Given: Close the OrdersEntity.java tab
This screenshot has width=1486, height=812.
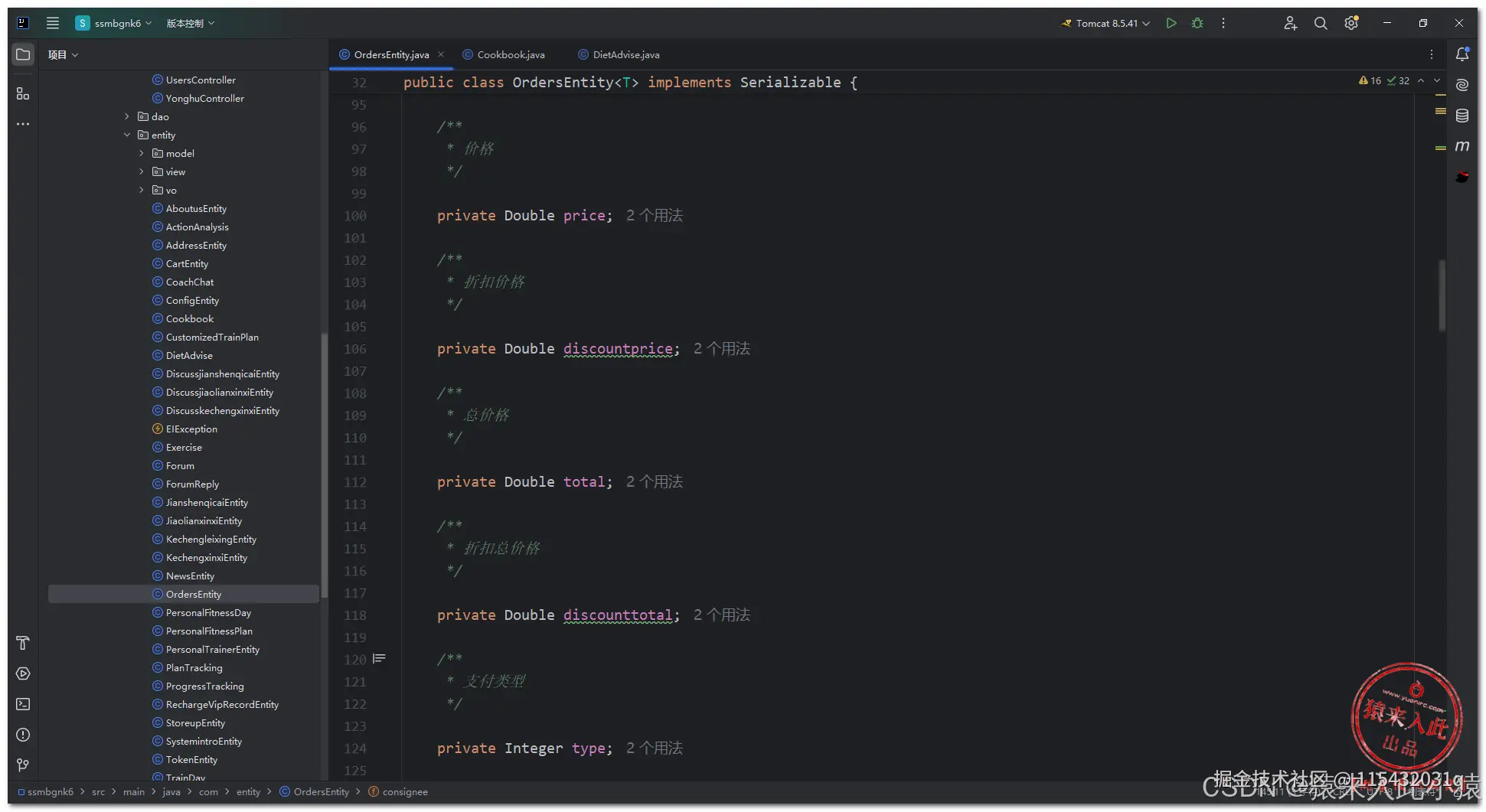Looking at the screenshot, I should coord(441,54).
